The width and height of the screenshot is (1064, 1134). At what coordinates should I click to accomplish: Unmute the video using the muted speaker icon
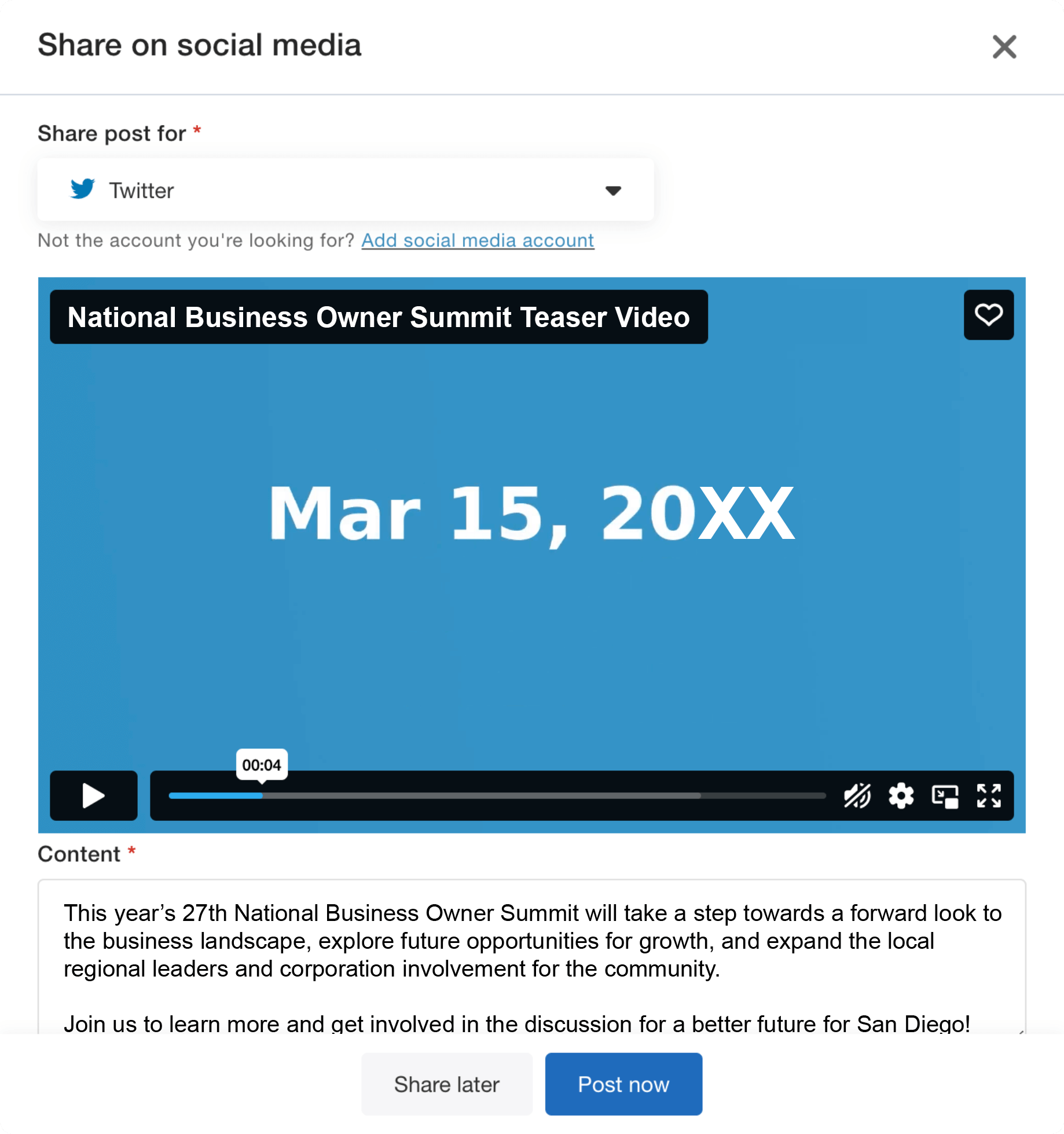click(857, 795)
